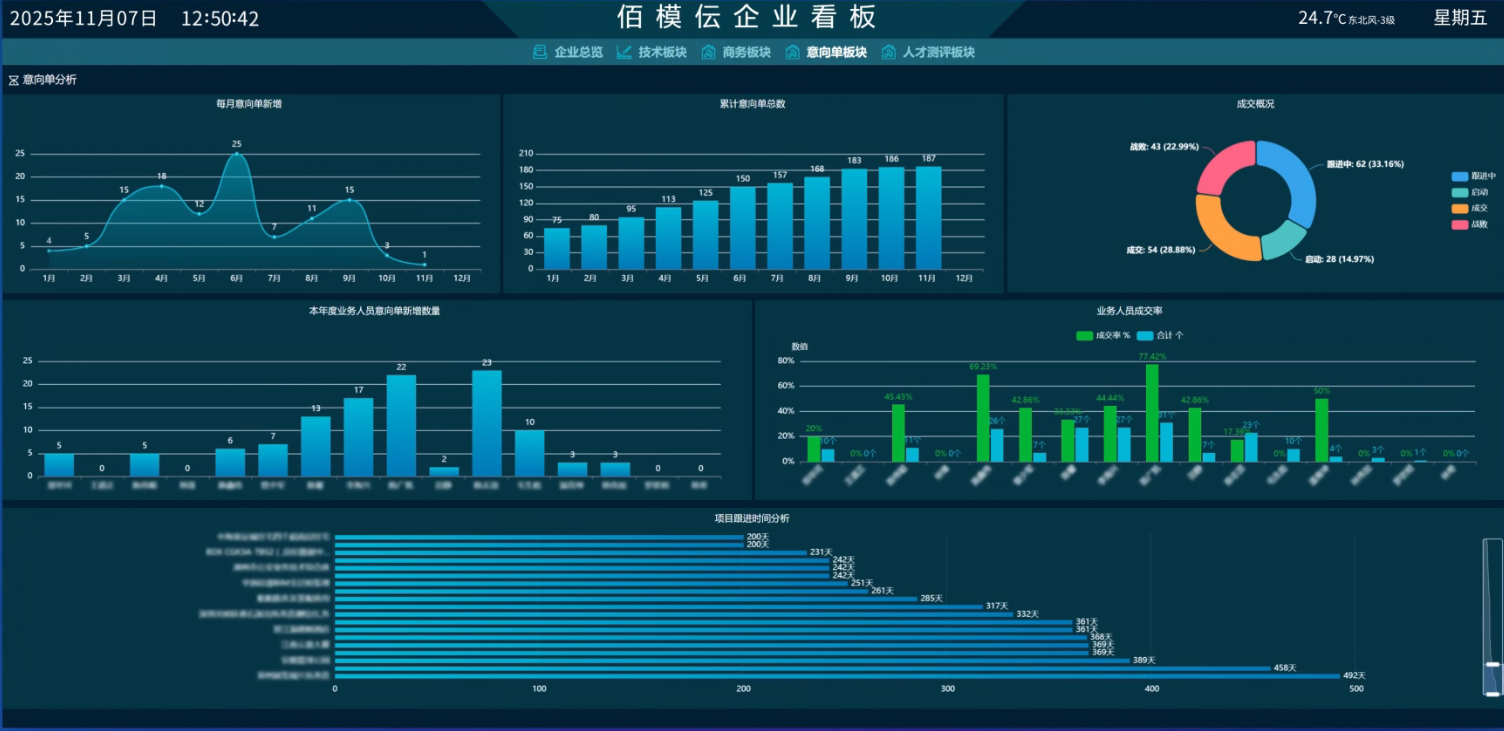This screenshot has width=1504, height=731.
Task: Click the house icon beside 商务板块
Action: [708, 52]
